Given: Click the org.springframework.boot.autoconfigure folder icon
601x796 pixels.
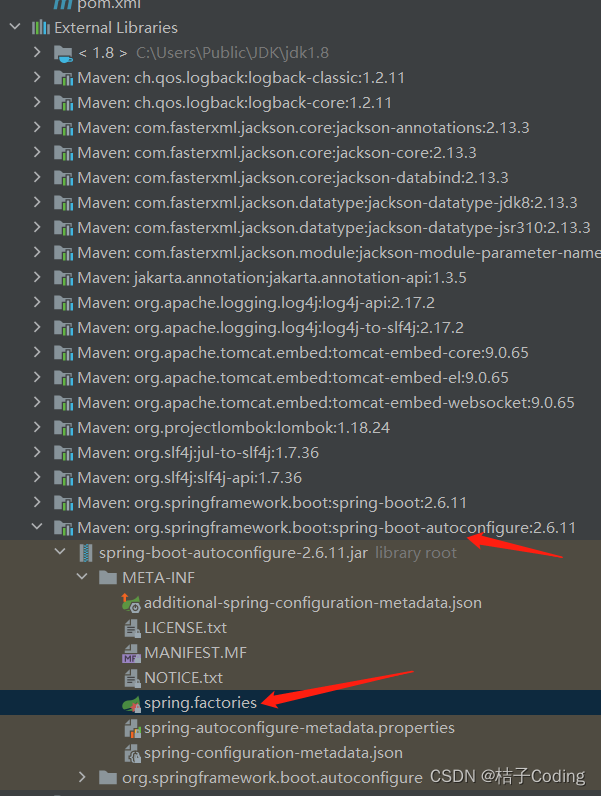Looking at the screenshot, I should tap(108, 777).
